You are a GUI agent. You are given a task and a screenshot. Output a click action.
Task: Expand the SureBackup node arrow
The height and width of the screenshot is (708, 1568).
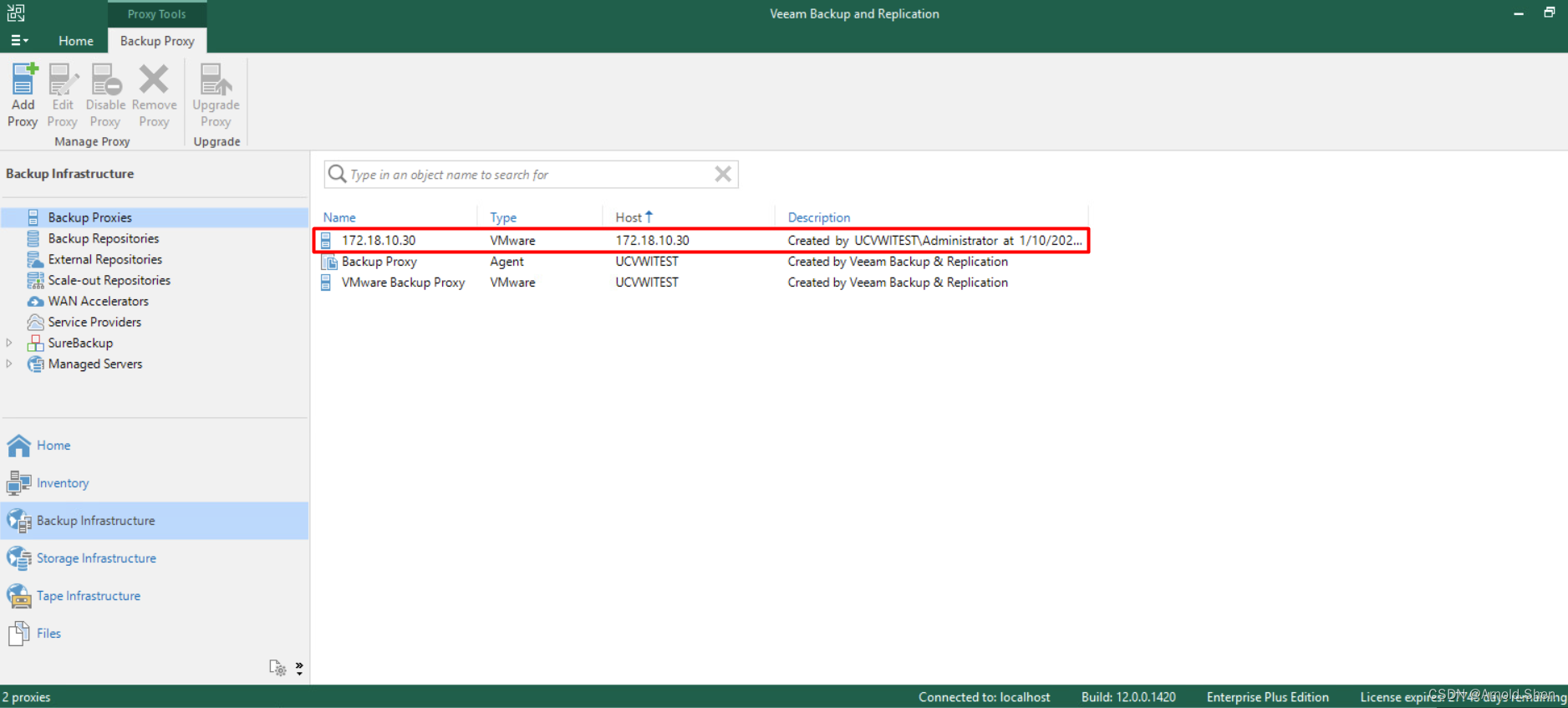click(9, 343)
